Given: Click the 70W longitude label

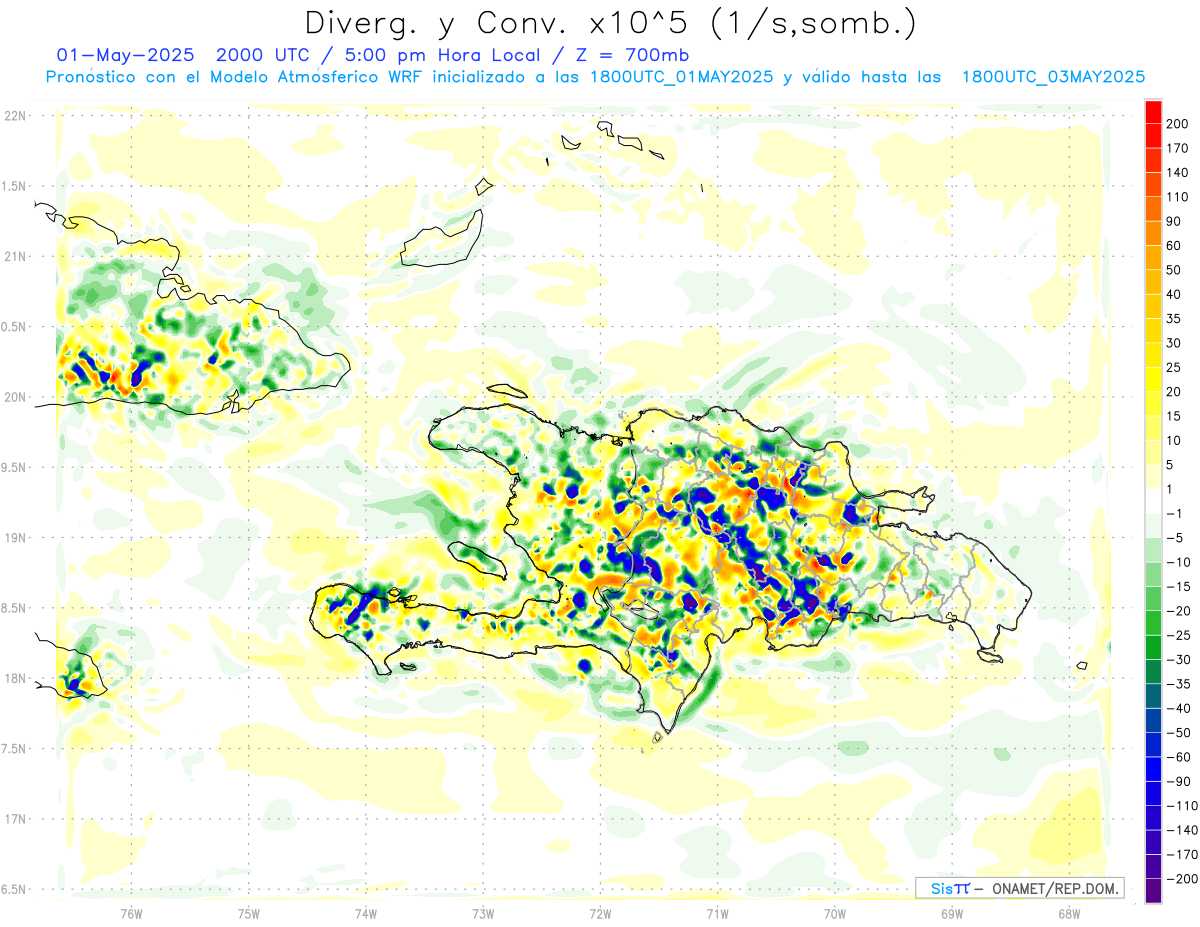Looking at the screenshot, I should pyautogui.click(x=834, y=914).
